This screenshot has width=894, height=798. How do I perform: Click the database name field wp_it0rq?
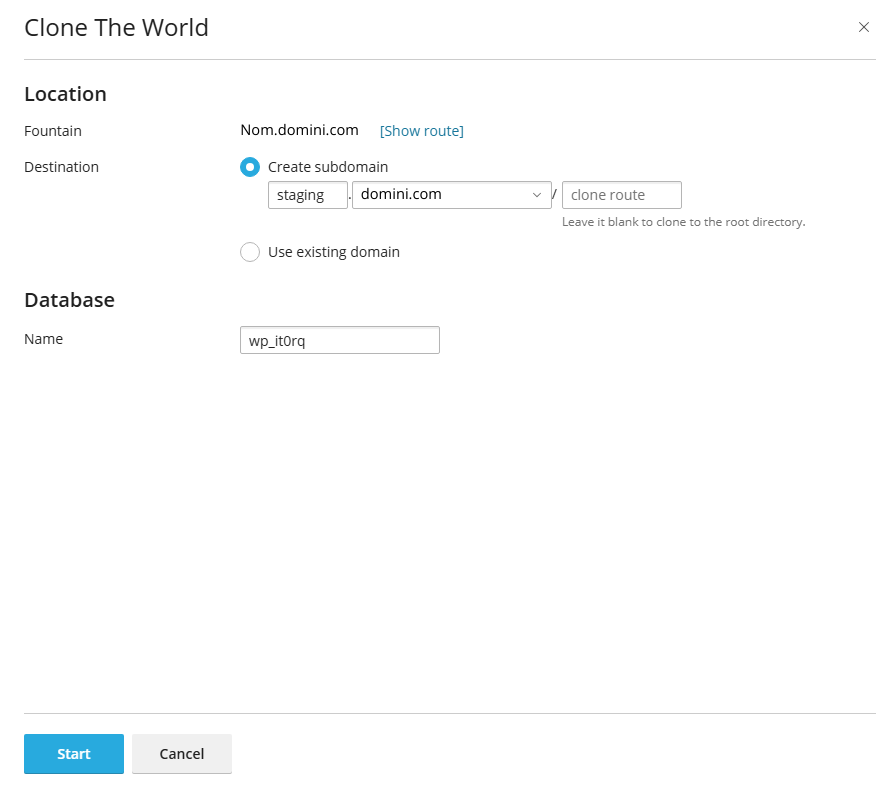339,340
